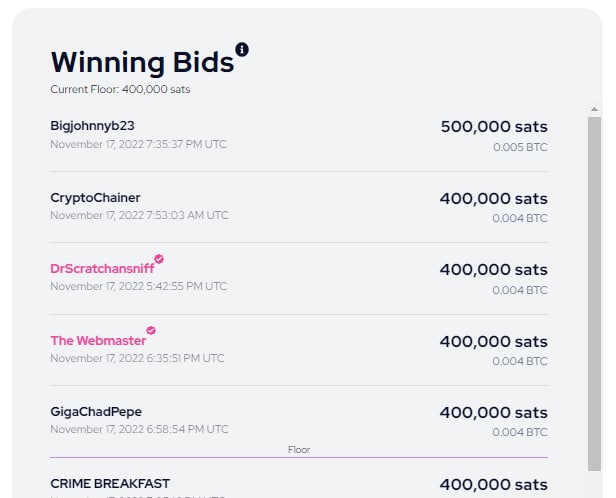Click the vertical scrollbar thumb
The image size is (616, 498).
594,294
